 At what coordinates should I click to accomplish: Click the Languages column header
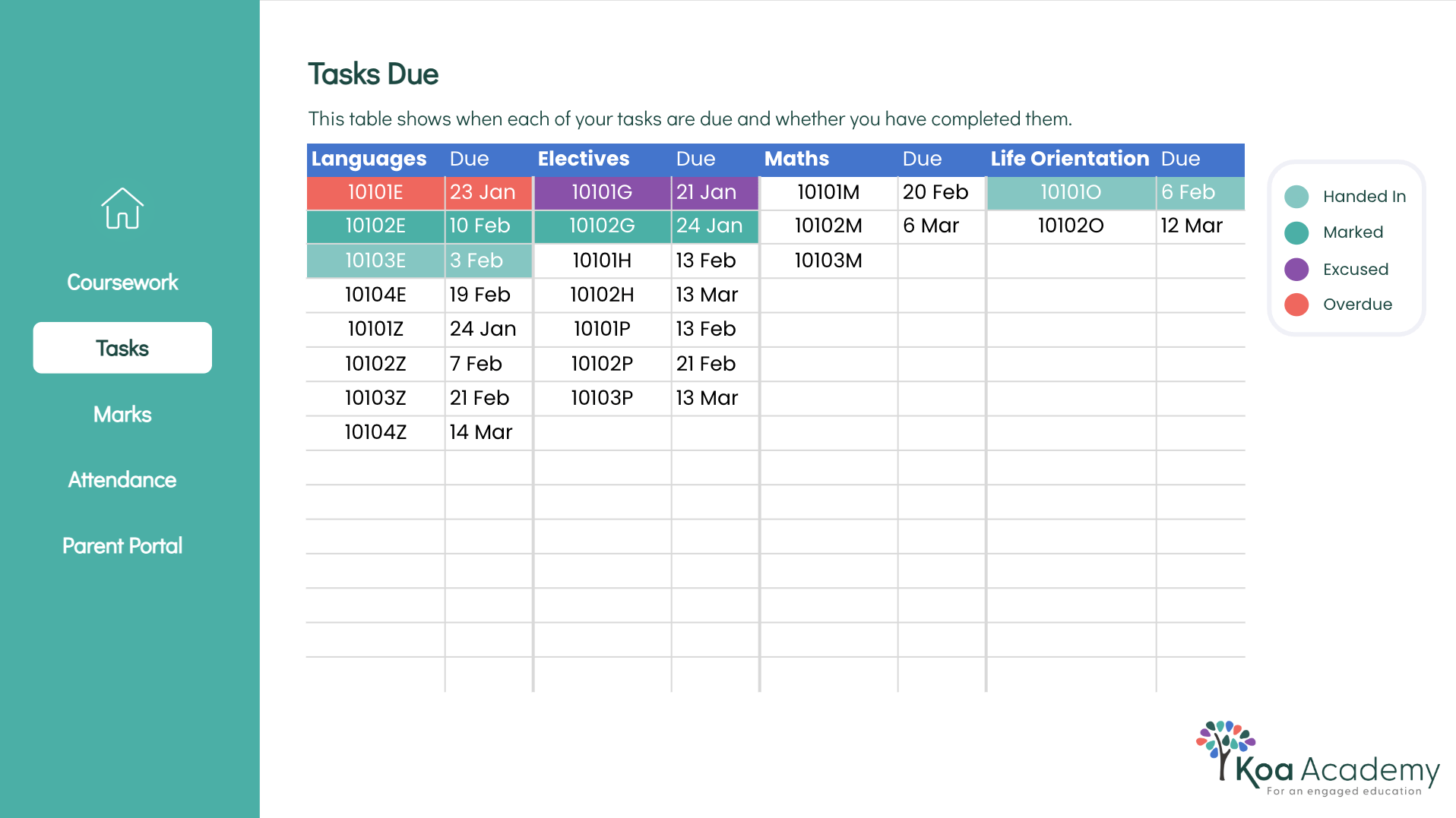pos(369,159)
